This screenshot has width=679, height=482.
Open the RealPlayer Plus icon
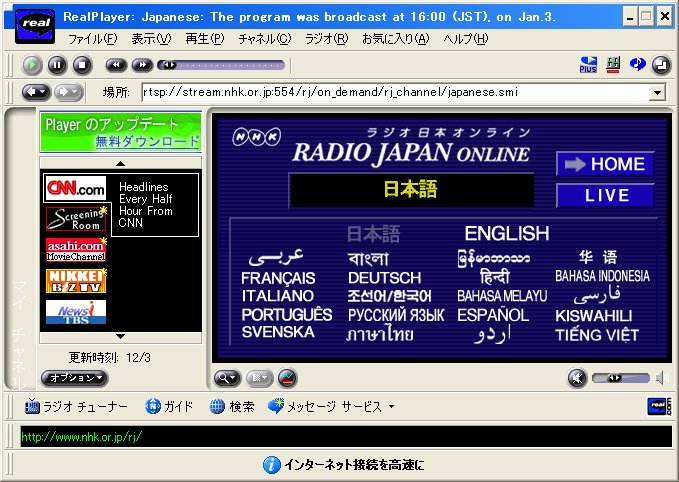tap(588, 65)
